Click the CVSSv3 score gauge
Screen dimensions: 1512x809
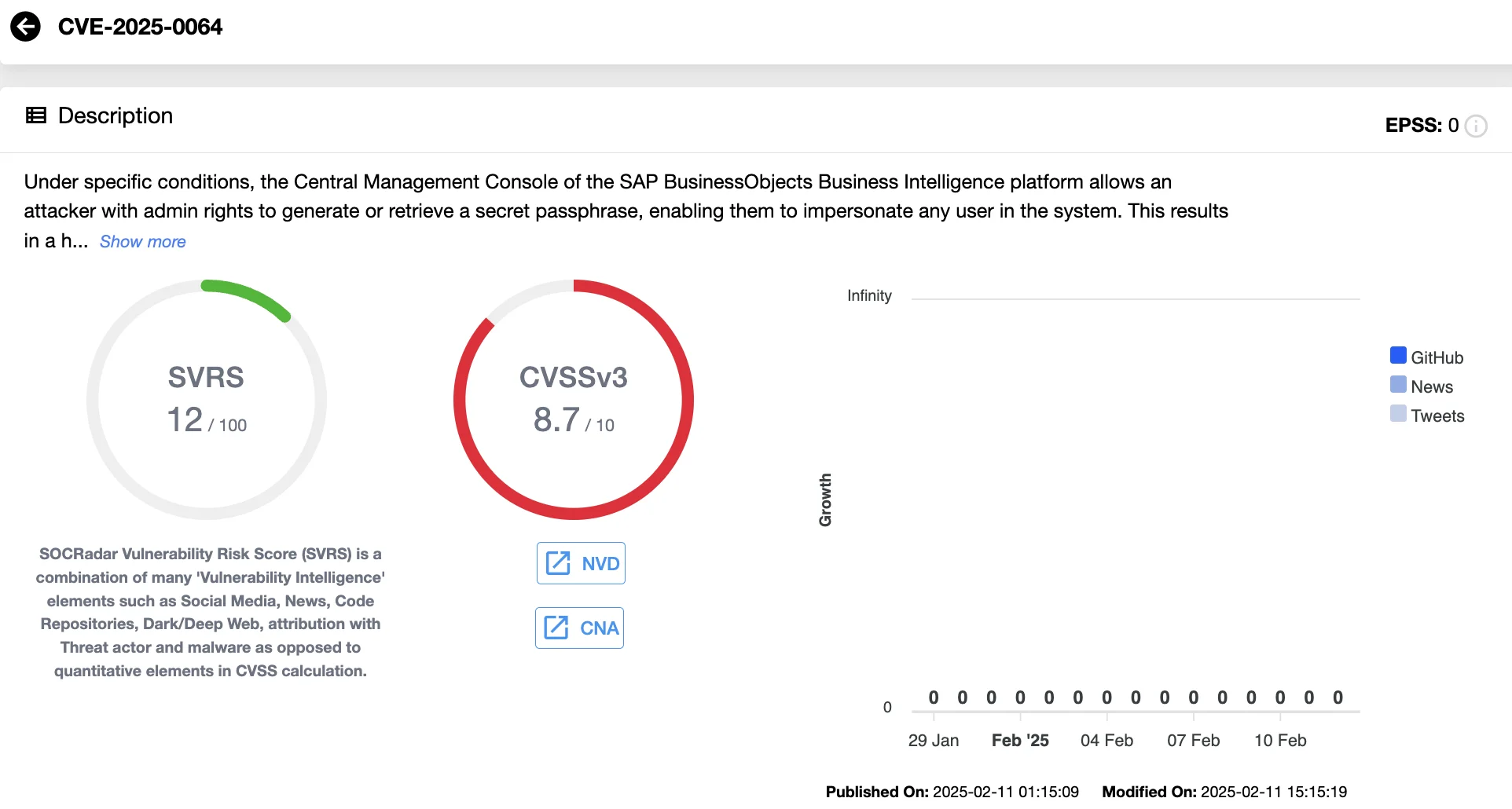point(574,400)
